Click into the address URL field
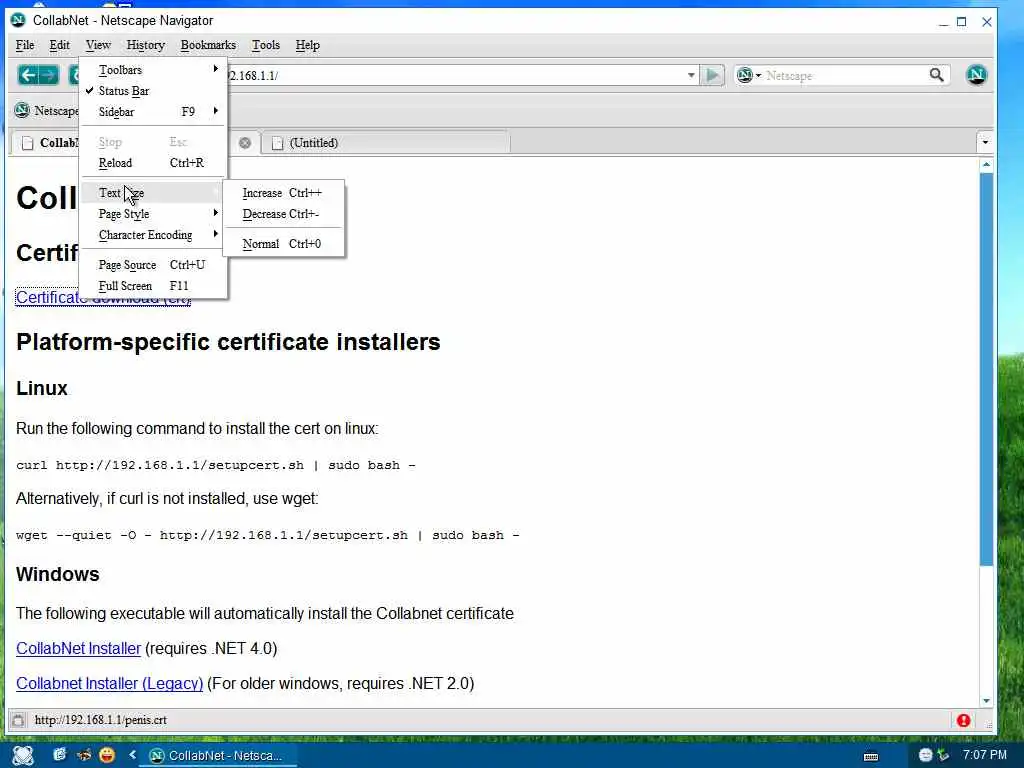 (457, 75)
